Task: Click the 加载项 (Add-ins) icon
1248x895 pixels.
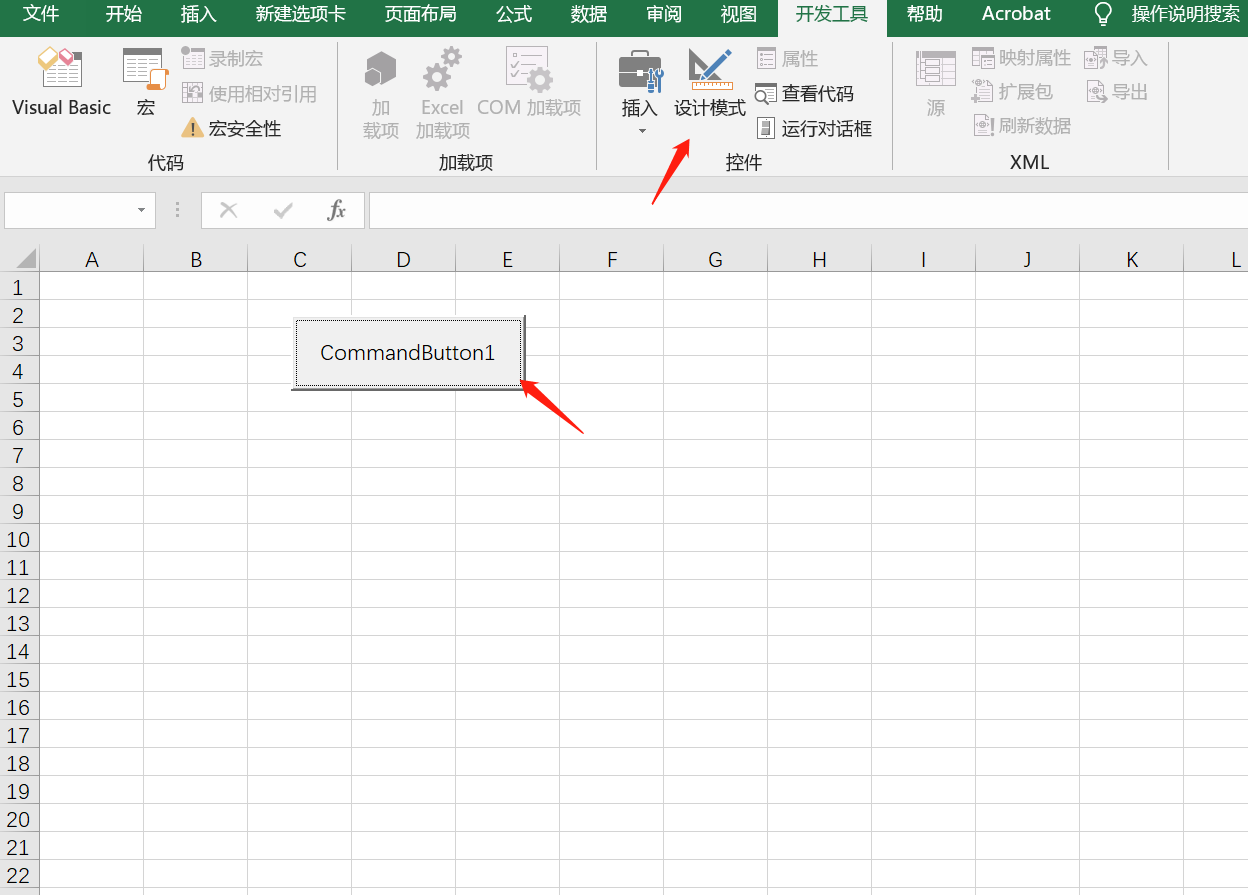Action: point(380,90)
